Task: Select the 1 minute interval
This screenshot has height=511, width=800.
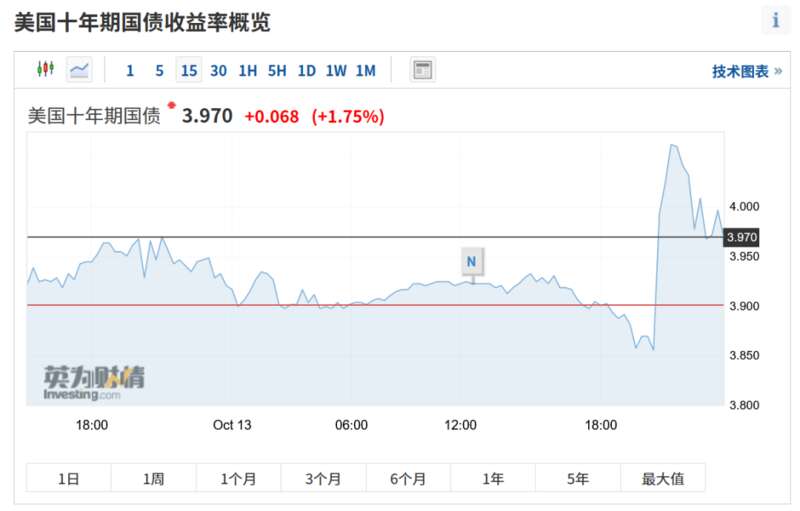Action: coord(130,70)
